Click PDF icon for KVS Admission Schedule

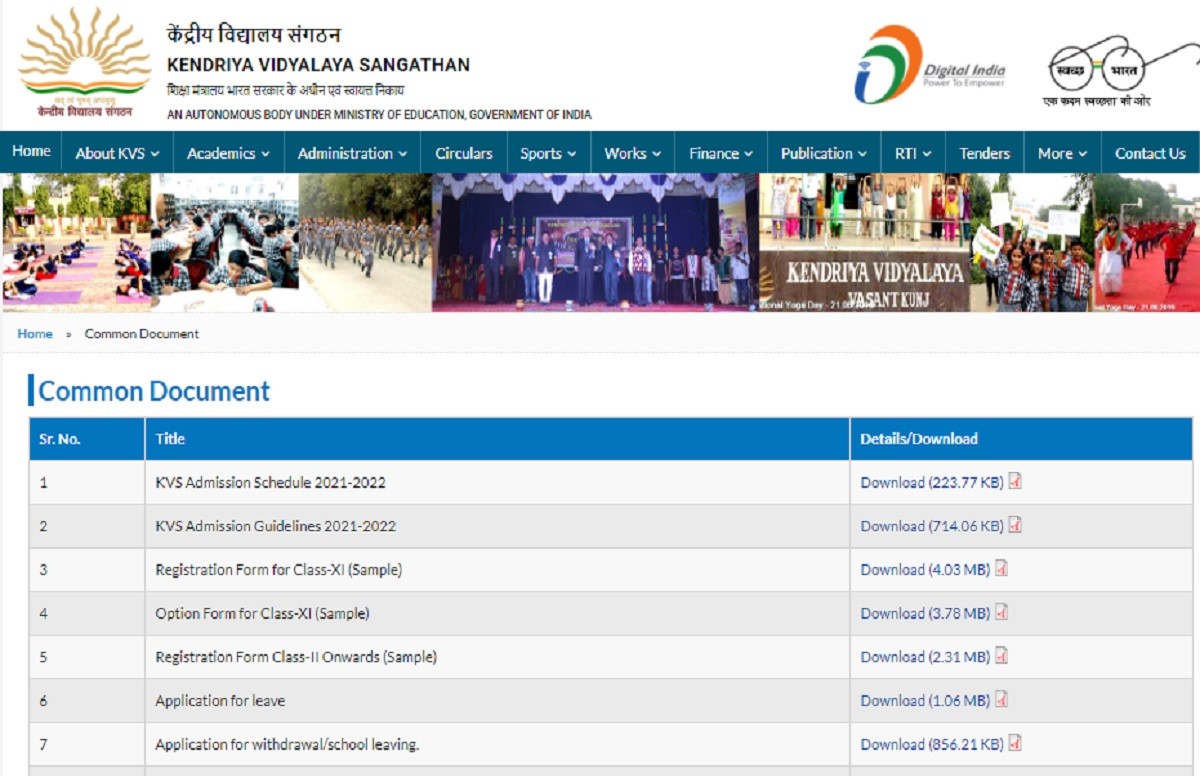click(1015, 482)
